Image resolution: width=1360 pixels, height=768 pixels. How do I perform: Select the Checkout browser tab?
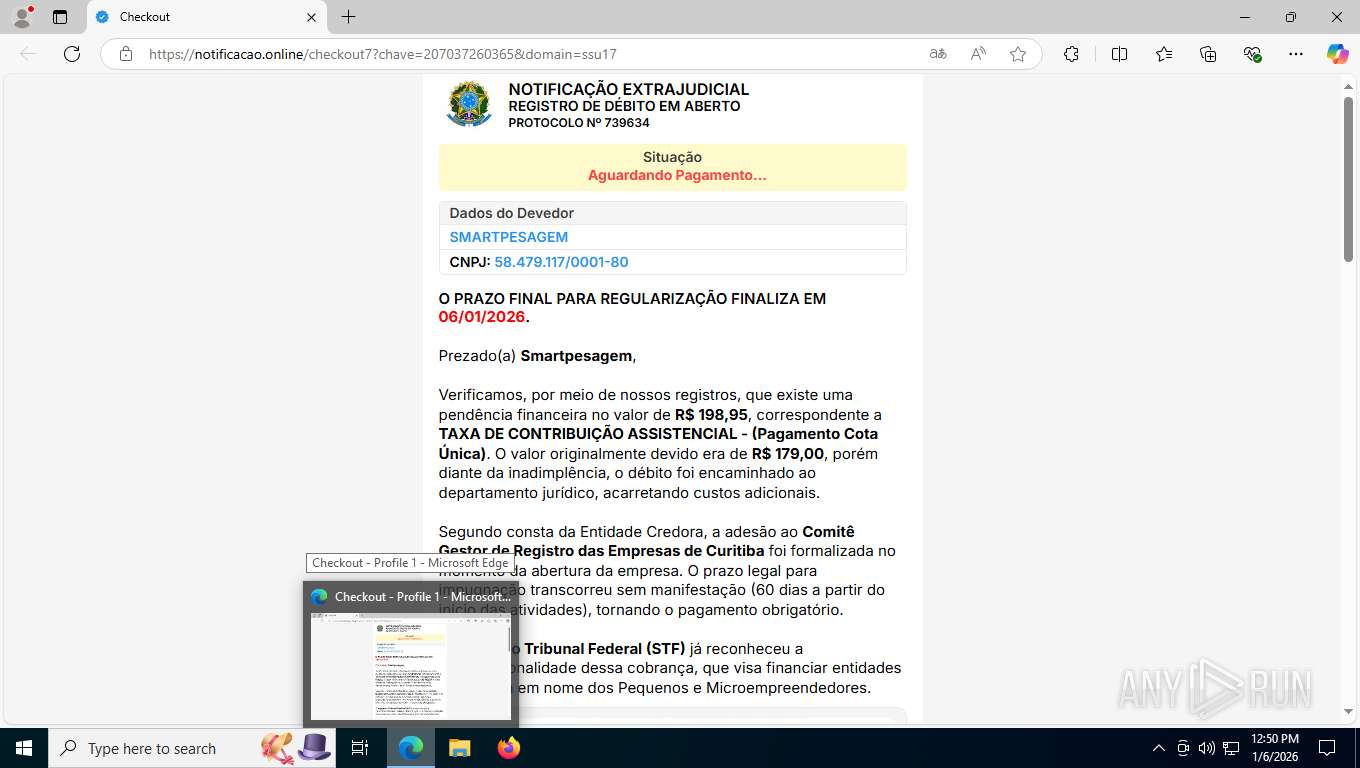(205, 17)
